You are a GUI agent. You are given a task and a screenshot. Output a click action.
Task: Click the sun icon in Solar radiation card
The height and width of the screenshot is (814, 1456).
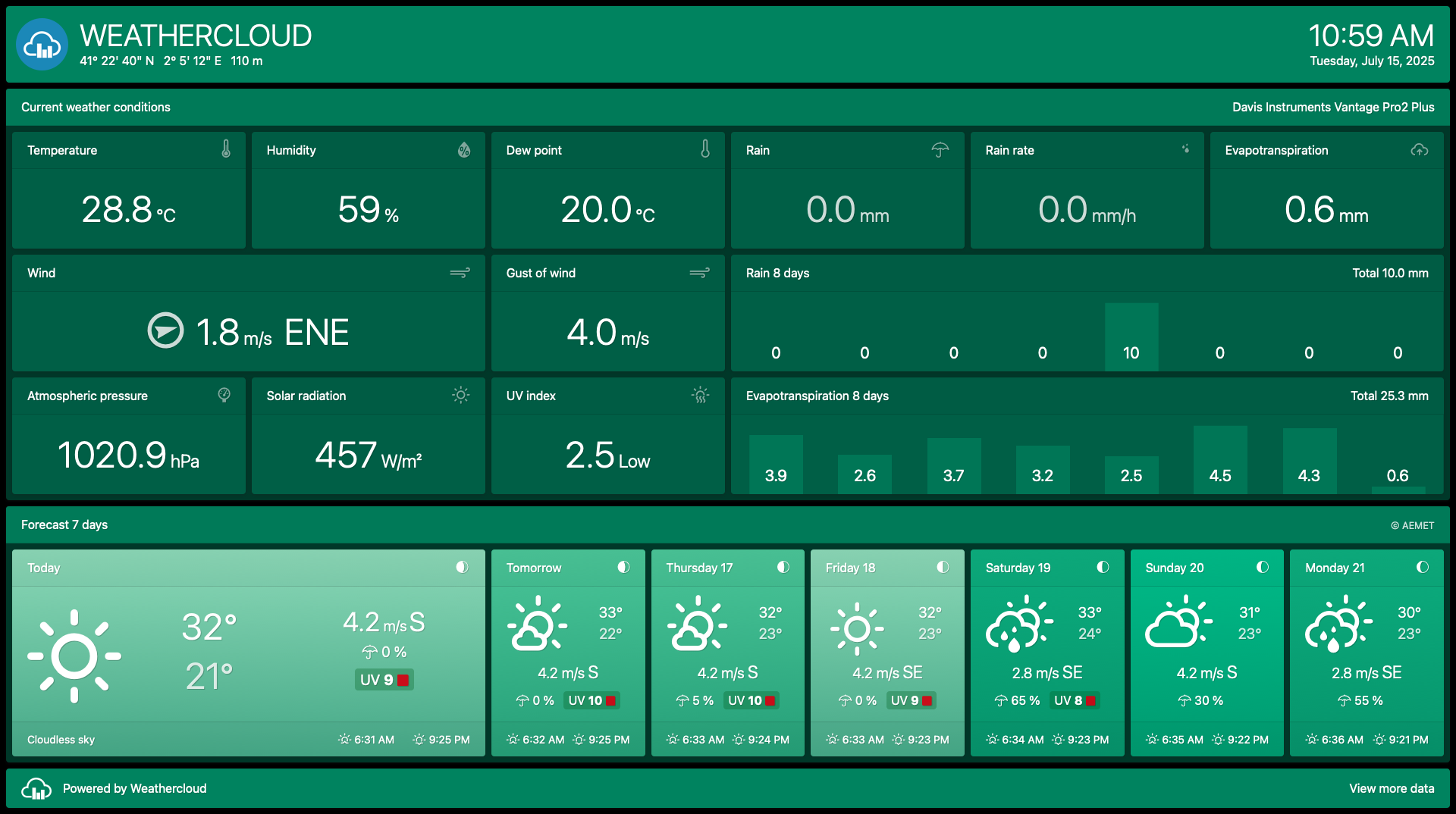(461, 395)
